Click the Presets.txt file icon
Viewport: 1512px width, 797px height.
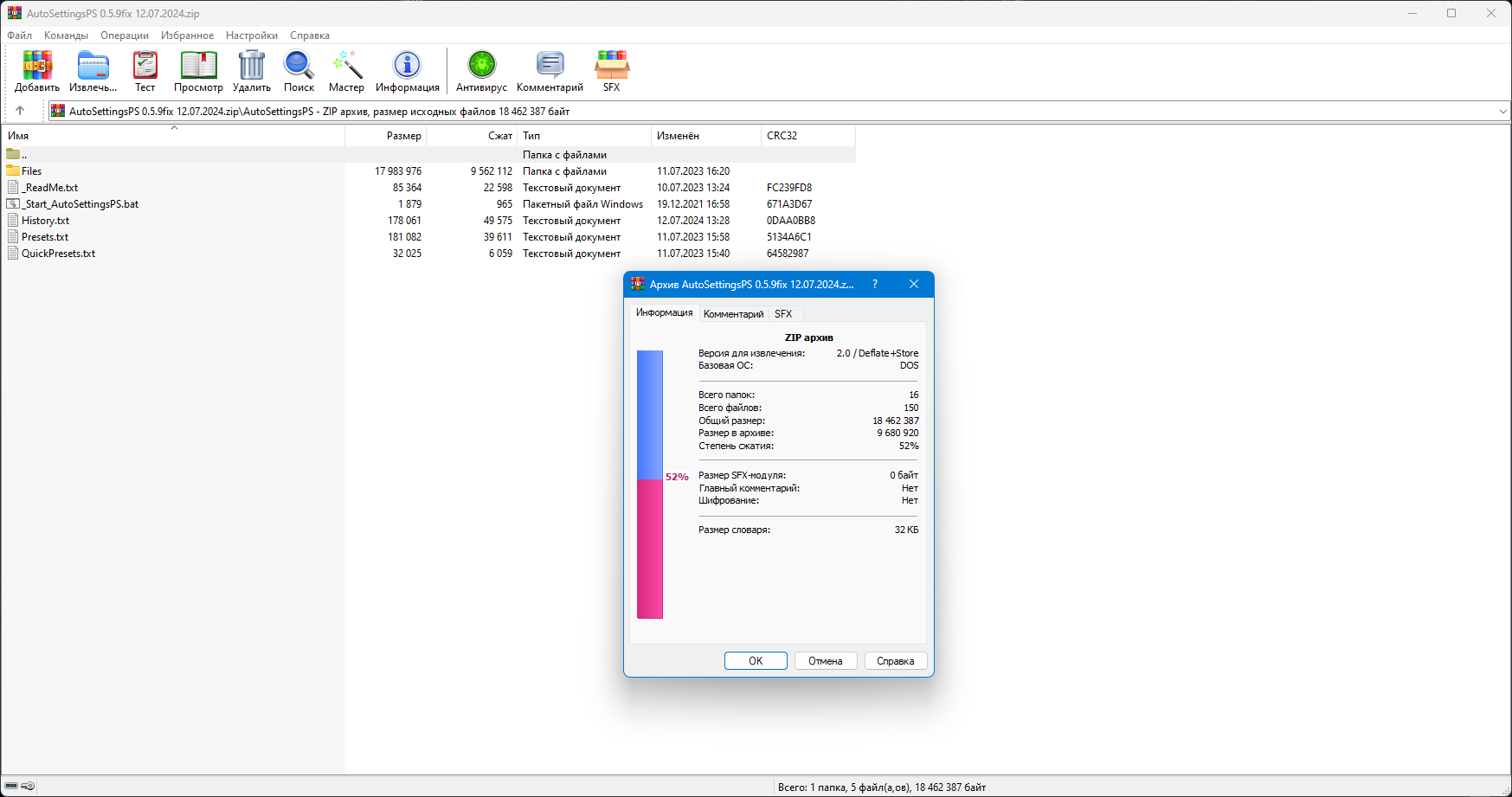[x=13, y=237]
